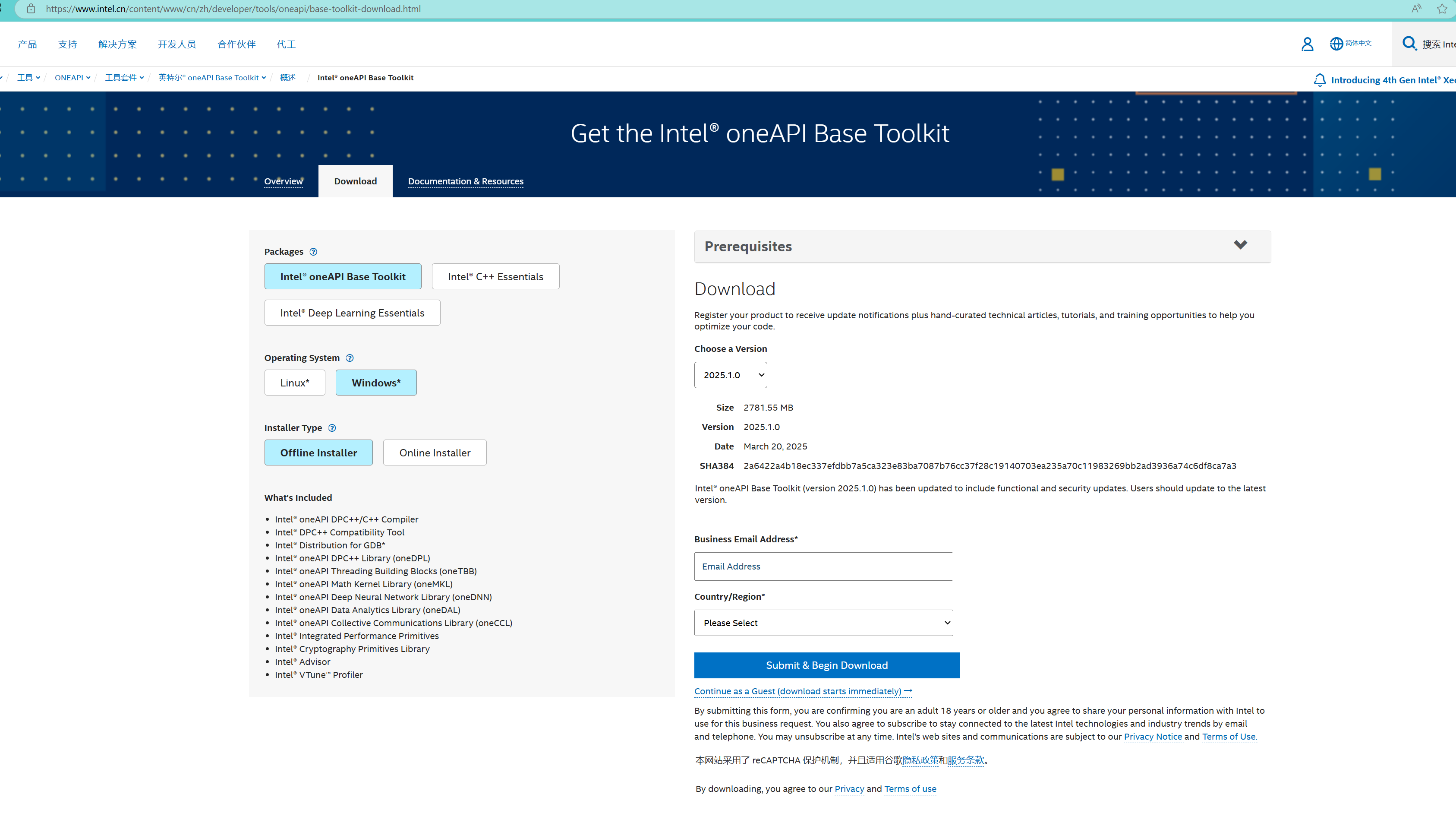This screenshot has height=826, width=1456.
Task: Click the notification bell icon
Action: click(x=1319, y=80)
